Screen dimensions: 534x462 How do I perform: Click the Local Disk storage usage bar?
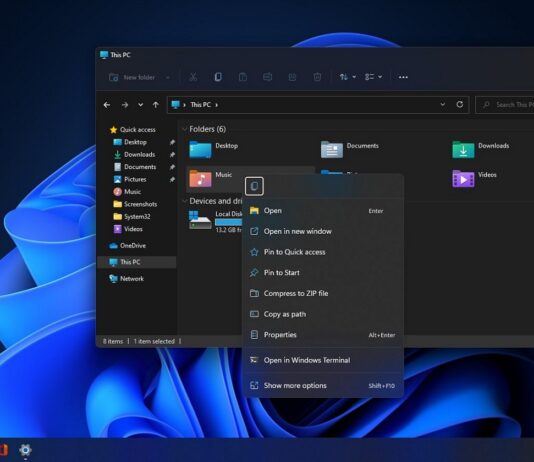229,222
